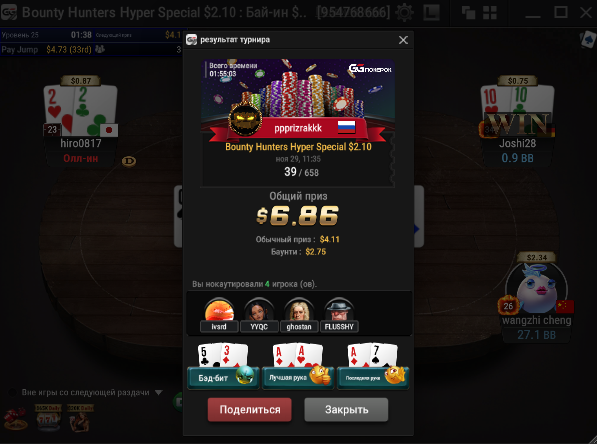Image resolution: width=597 pixels, height=444 pixels.
Task: Toggle 'Вне игры со следующей раздачи' checkbox
Action: click(x=12, y=392)
